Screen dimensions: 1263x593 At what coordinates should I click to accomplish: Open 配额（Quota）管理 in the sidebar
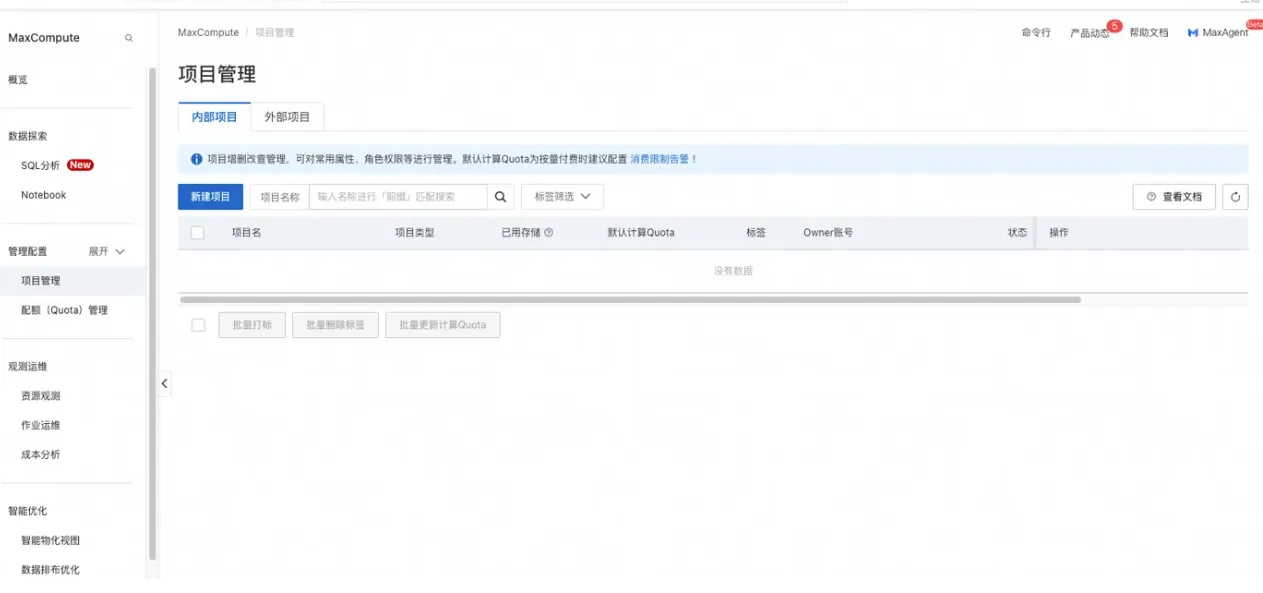(64, 311)
